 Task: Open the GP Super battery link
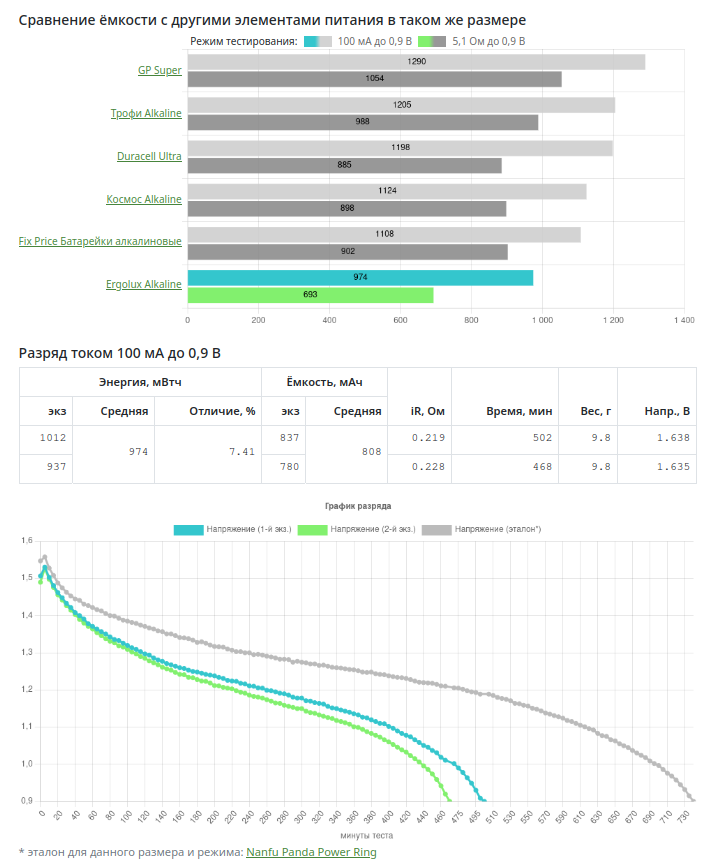pos(160,70)
